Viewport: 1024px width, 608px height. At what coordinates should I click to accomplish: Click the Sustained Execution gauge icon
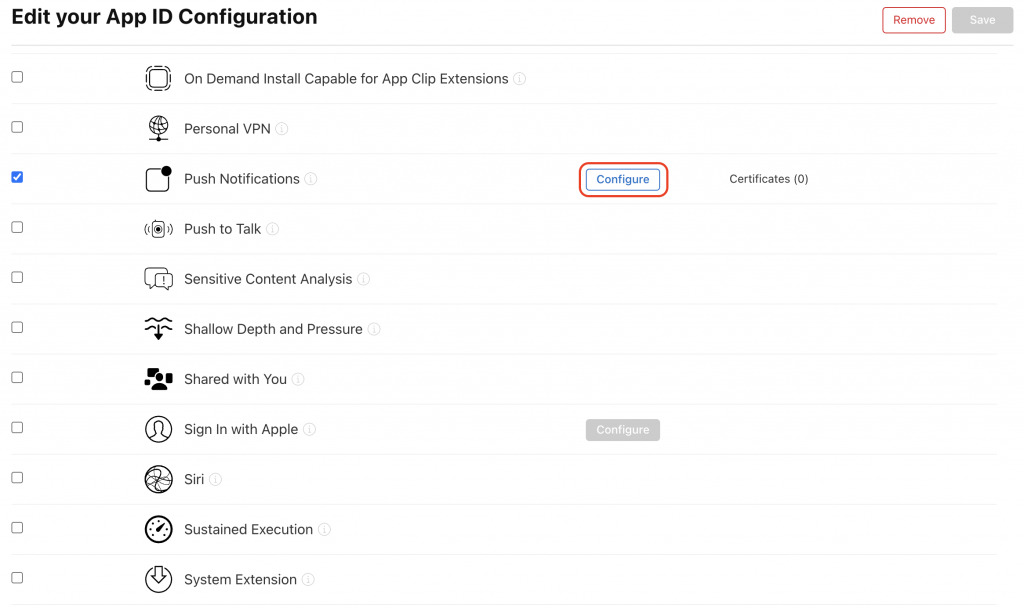(x=158, y=529)
